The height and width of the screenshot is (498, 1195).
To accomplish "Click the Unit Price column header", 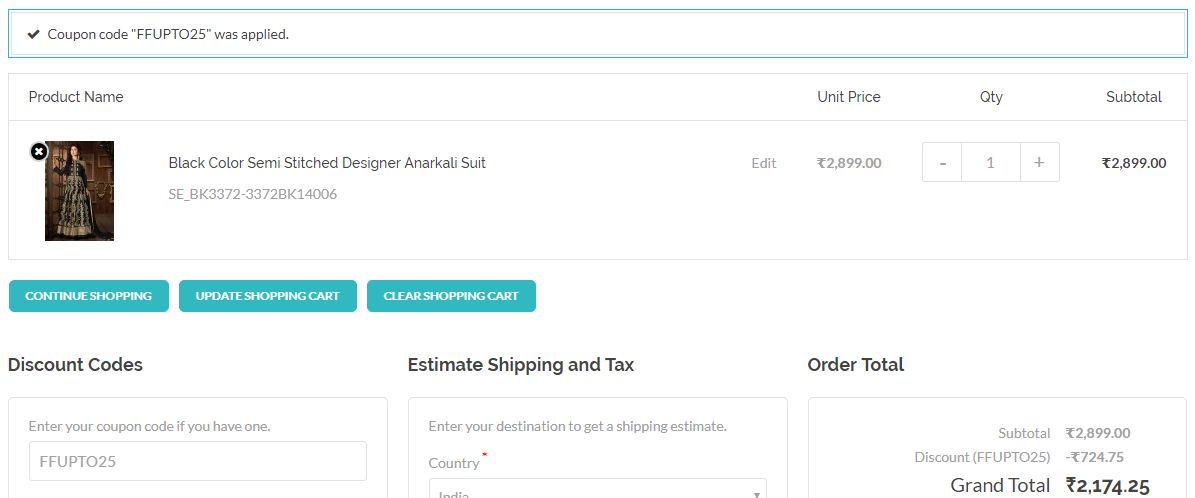I will point(849,97).
